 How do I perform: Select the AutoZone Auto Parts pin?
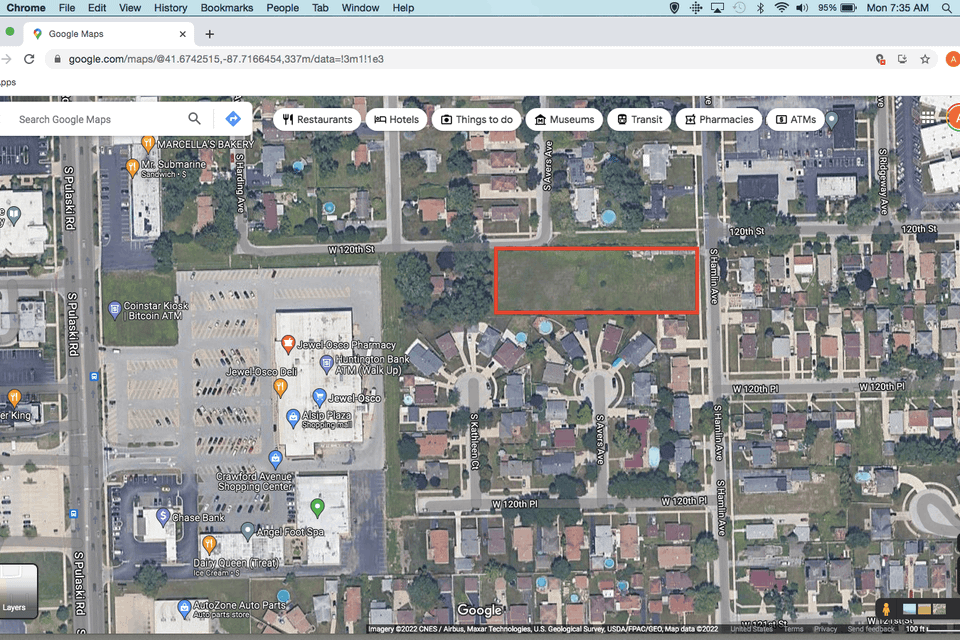[184, 608]
